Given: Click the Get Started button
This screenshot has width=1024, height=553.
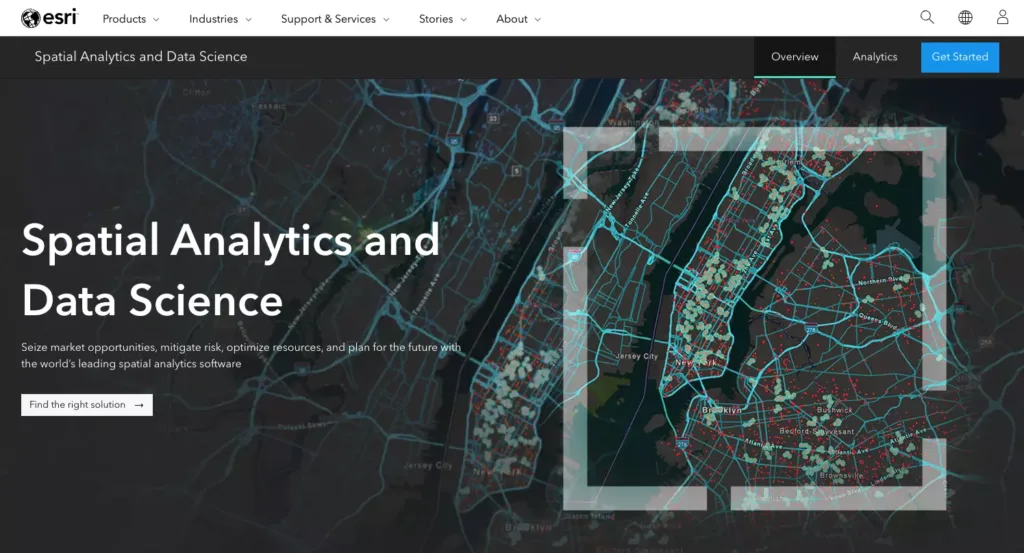Looking at the screenshot, I should [960, 57].
